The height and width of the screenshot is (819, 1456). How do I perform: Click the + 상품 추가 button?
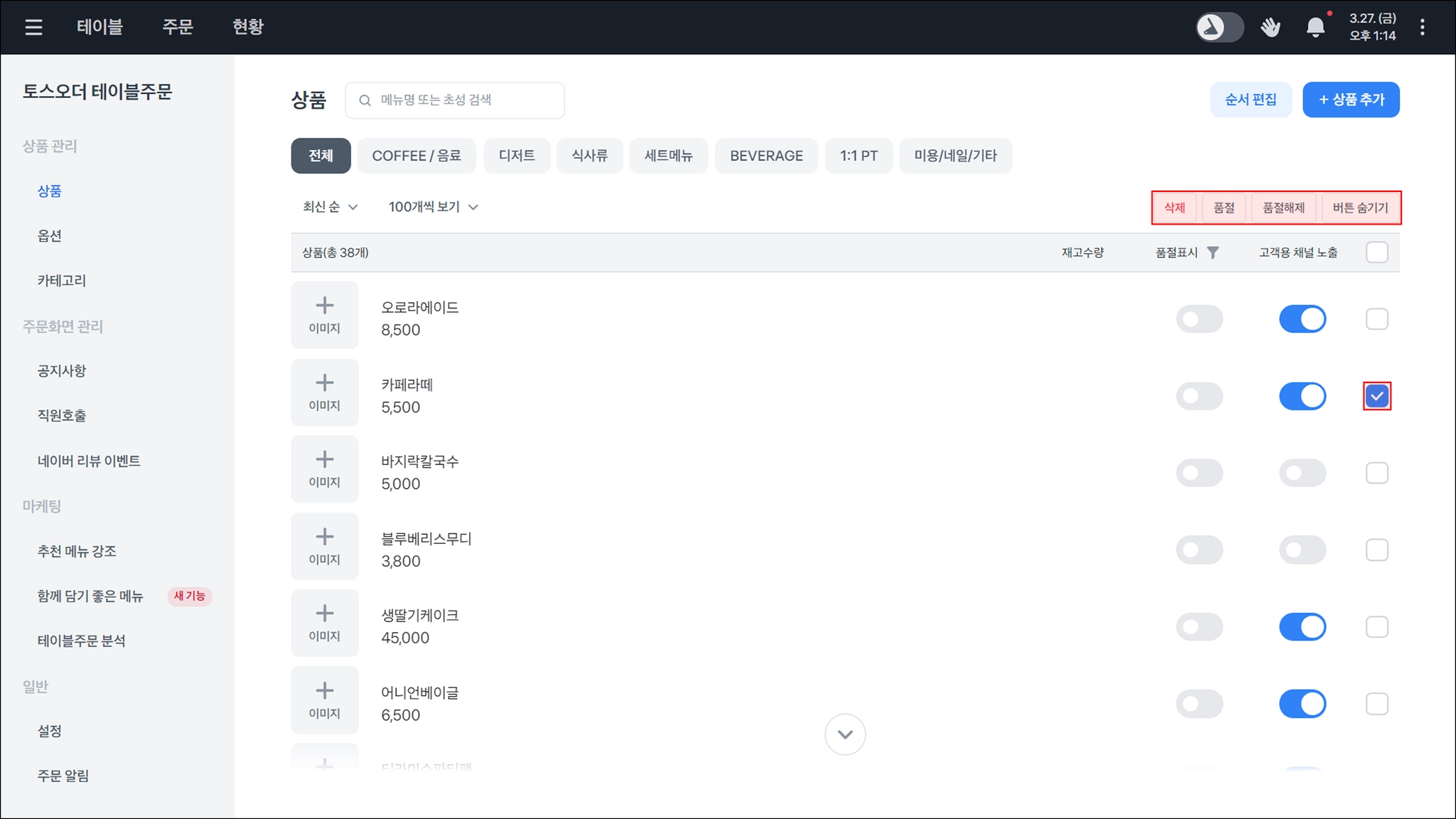[x=1350, y=100]
